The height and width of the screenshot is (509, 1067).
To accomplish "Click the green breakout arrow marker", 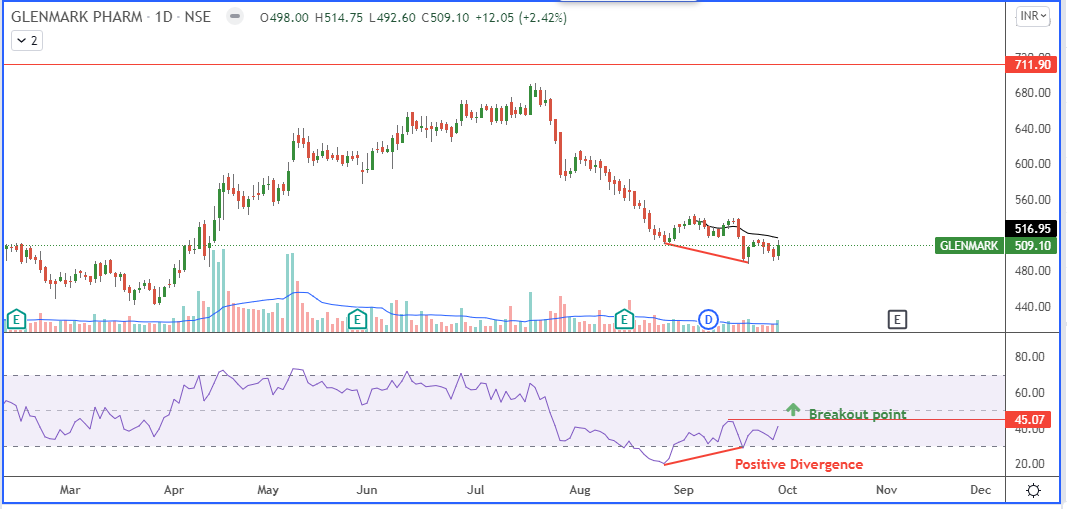I will (792, 409).
